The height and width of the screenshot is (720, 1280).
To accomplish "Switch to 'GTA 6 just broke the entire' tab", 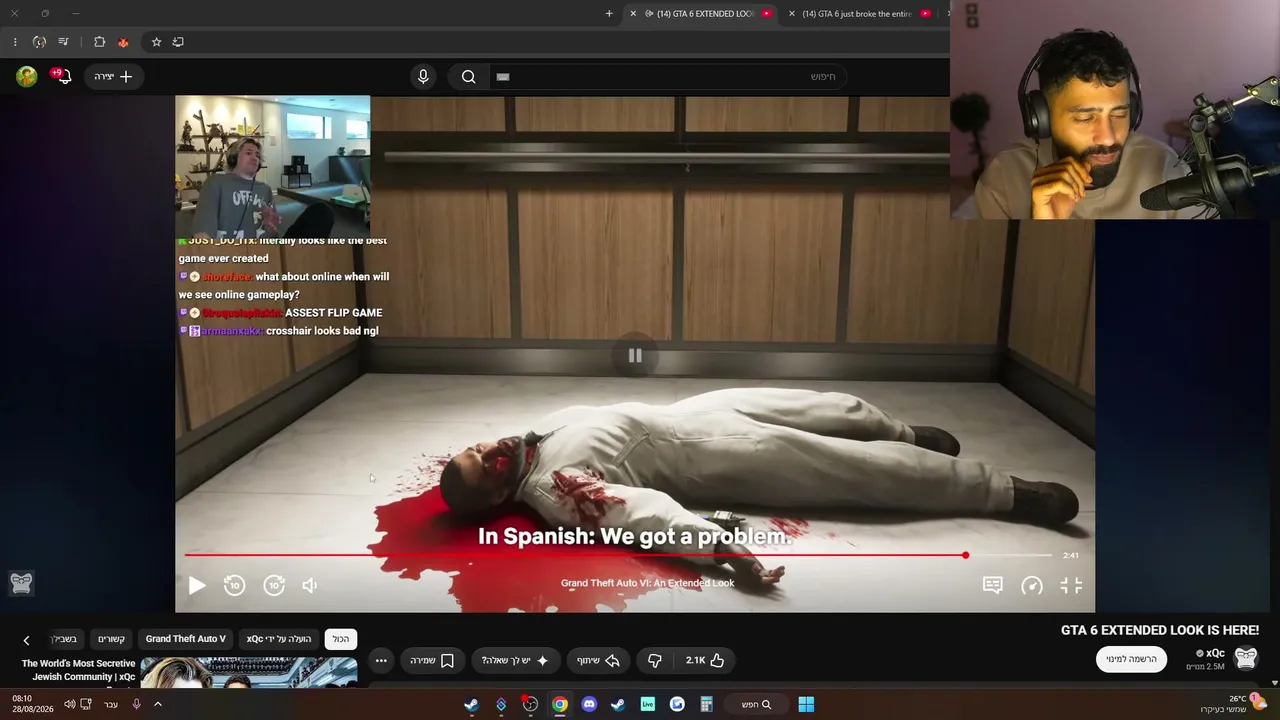I will (860, 14).
